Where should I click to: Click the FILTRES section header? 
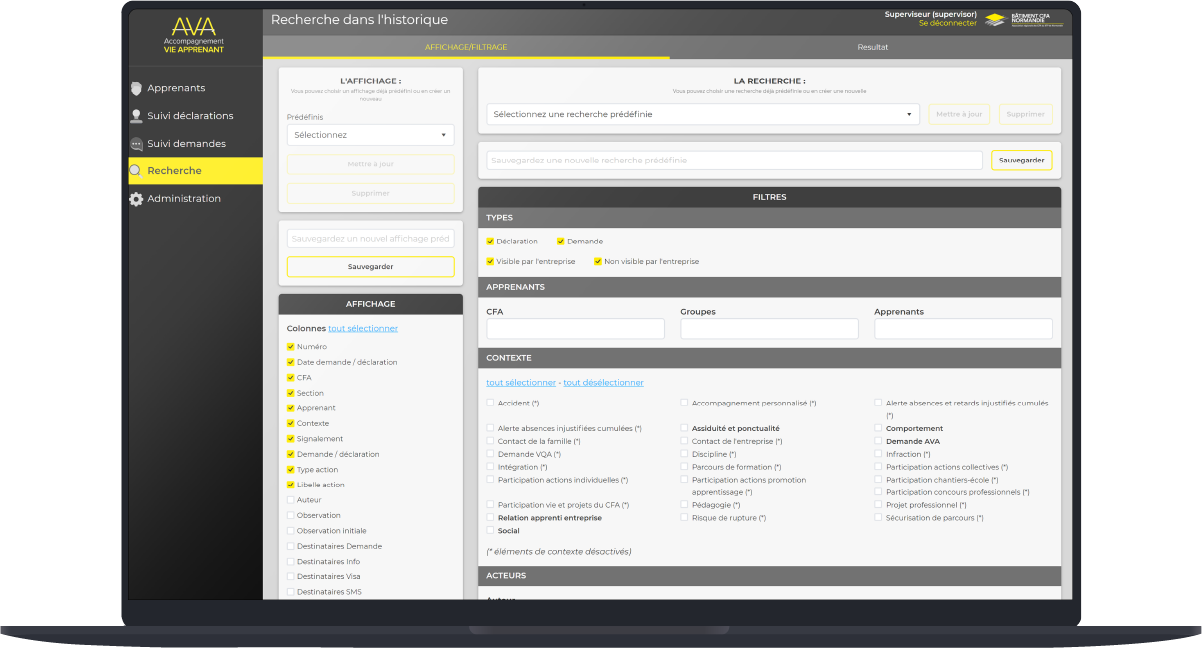769,197
